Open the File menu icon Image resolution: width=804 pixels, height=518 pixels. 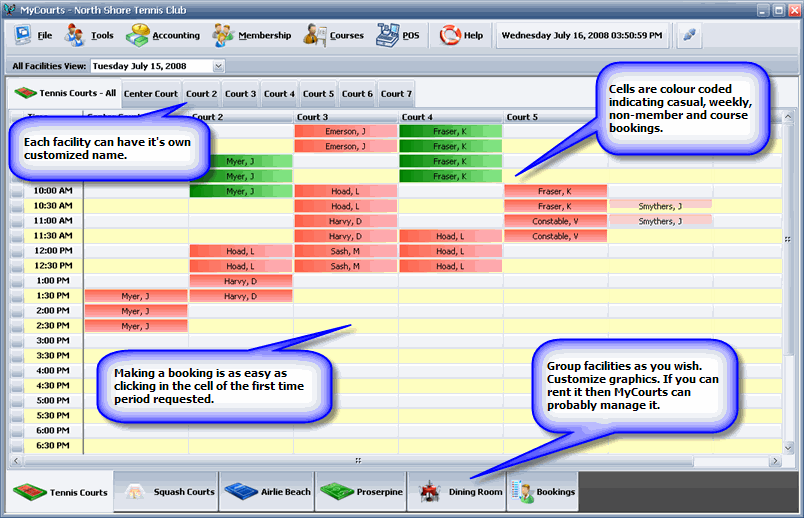pyautogui.click(x=23, y=35)
